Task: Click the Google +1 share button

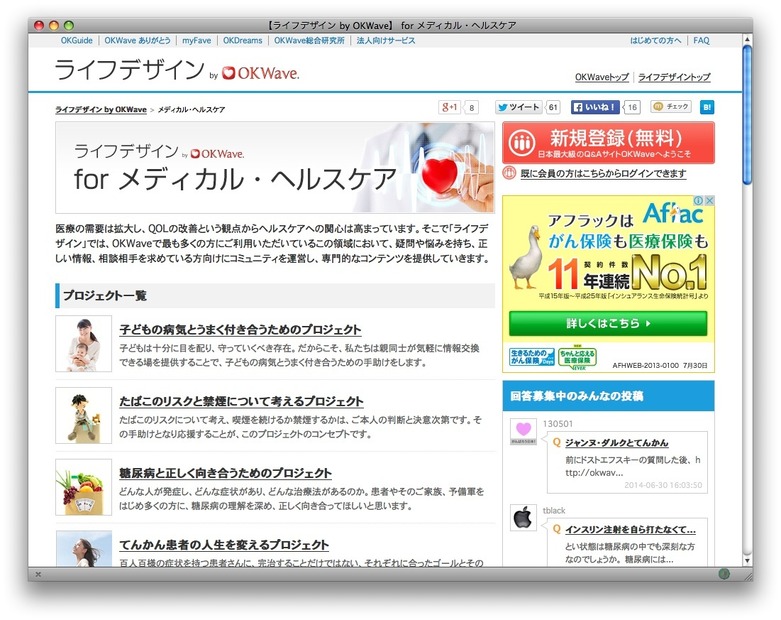Action: click(x=450, y=107)
